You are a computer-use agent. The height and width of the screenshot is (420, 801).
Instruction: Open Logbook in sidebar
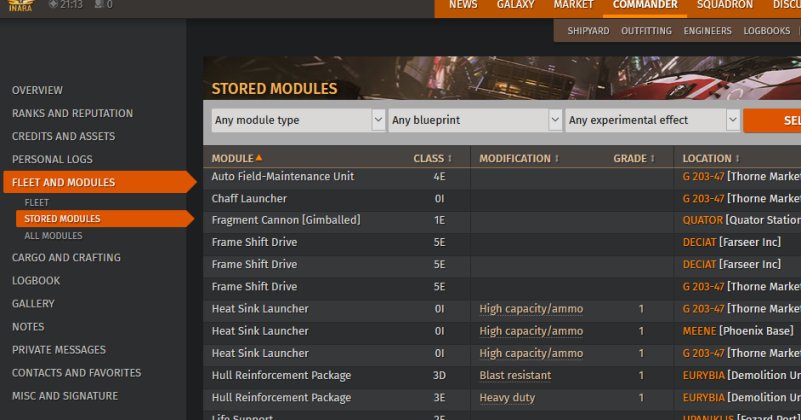pyautogui.click(x=36, y=281)
